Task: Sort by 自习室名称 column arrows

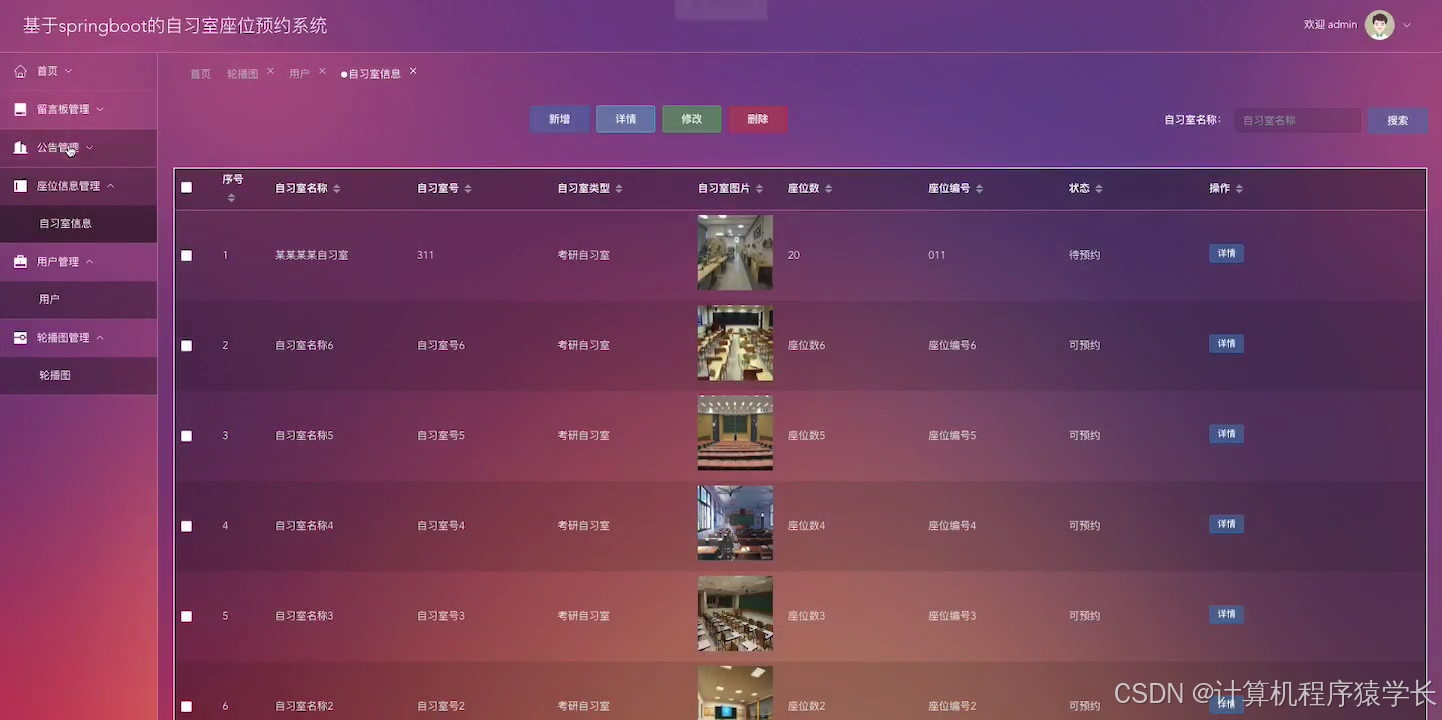Action: click(x=337, y=189)
